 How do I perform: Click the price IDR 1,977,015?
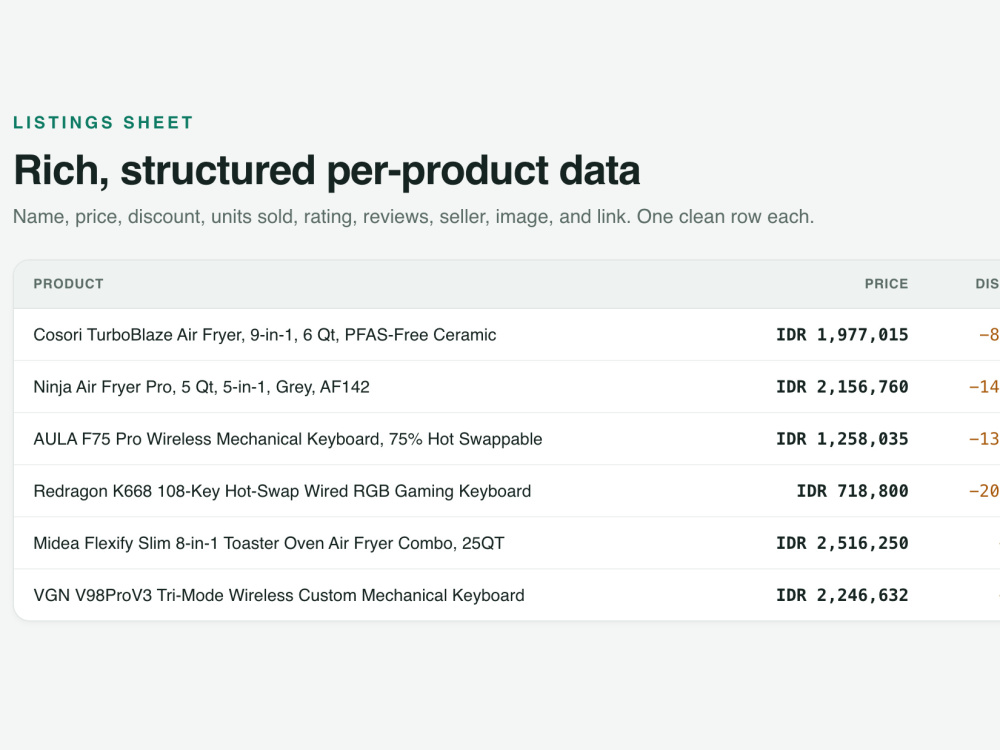point(842,335)
